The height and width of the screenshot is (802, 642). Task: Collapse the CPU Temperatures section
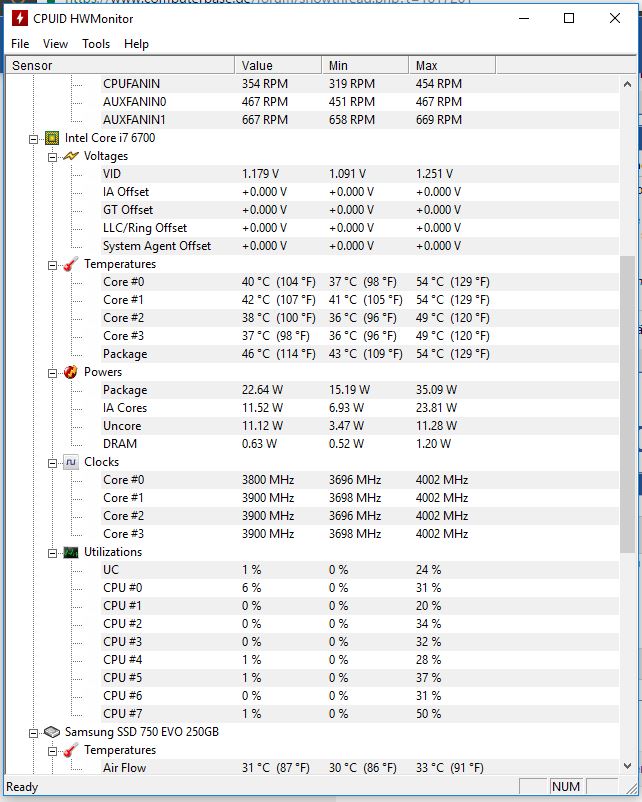(52, 265)
